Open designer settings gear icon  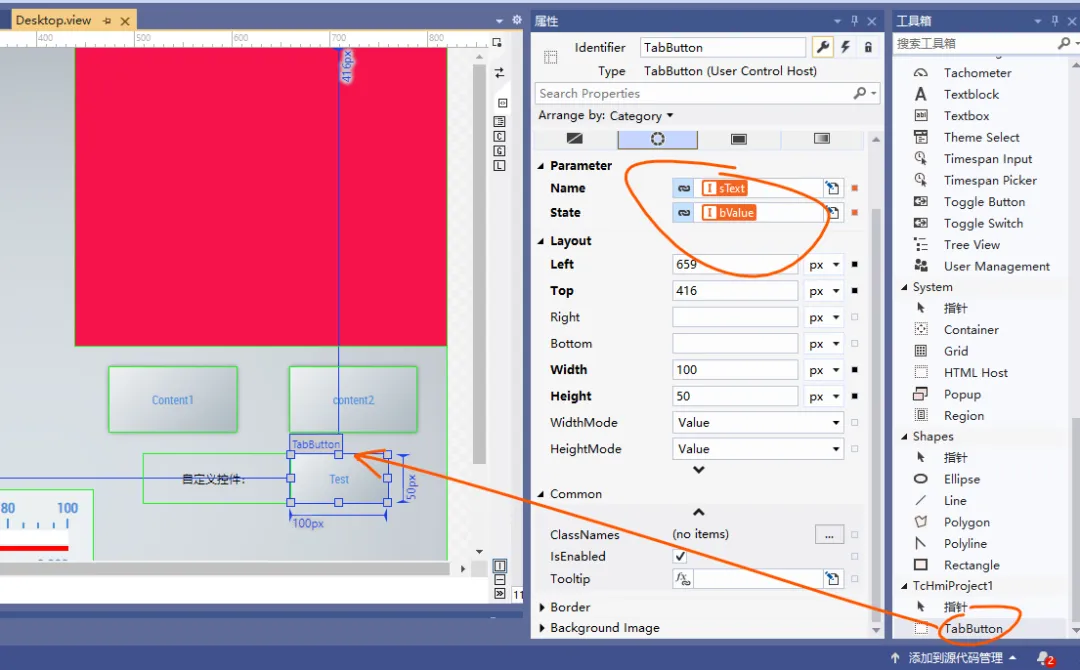pyautogui.click(x=517, y=21)
